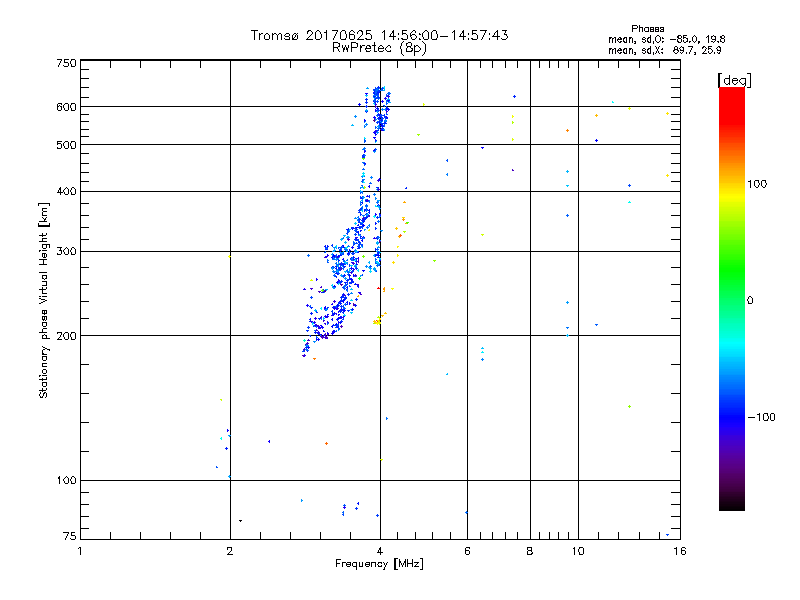Click the 'Phases' header label
Viewport: 800px width, 600px height.
pyautogui.click(x=647, y=29)
